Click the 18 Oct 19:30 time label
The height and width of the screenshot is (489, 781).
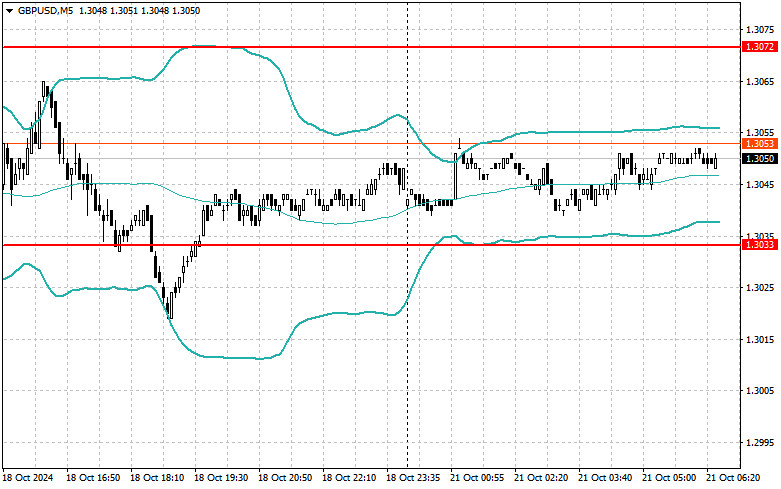(221, 478)
